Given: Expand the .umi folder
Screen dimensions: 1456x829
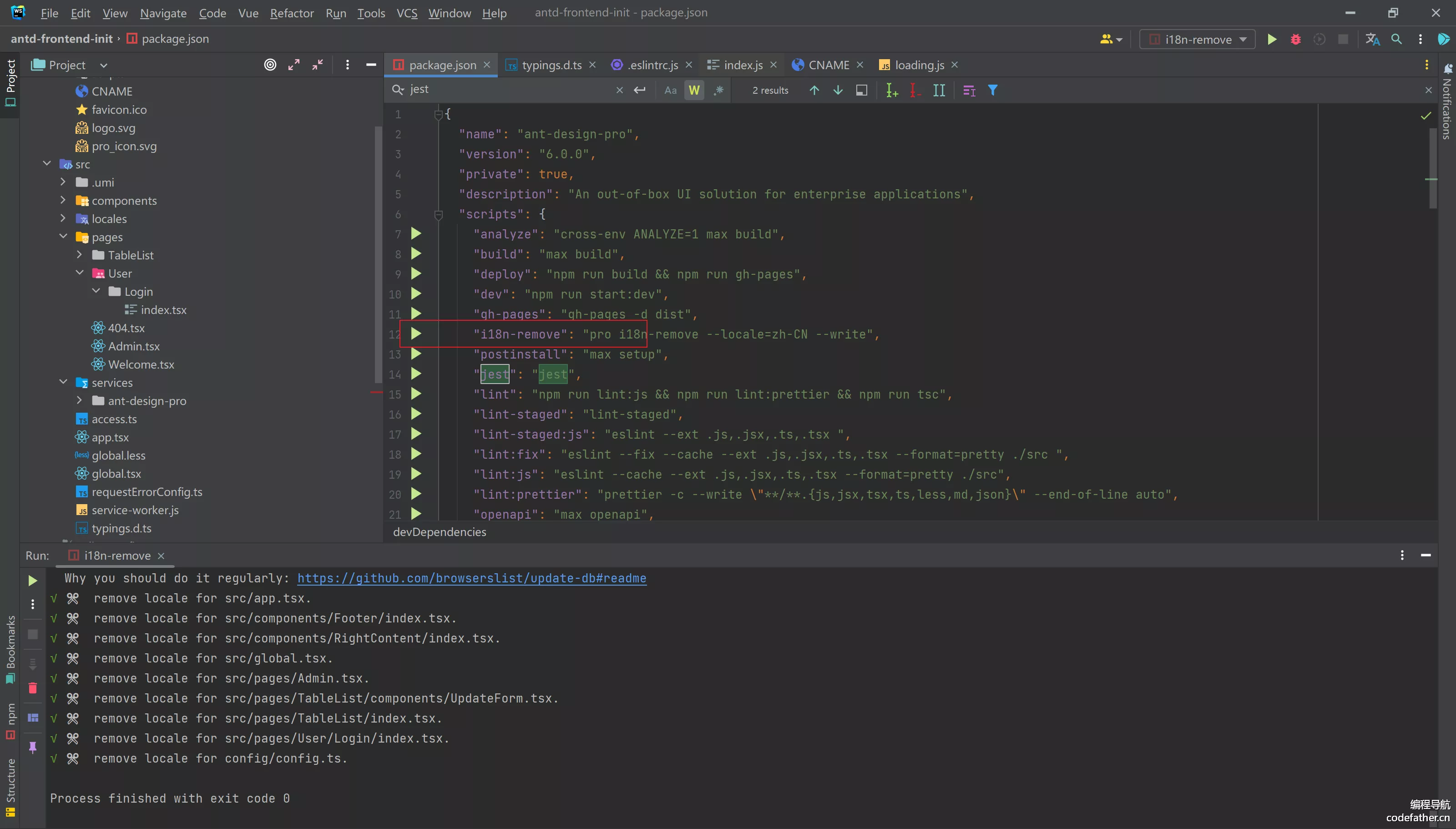Looking at the screenshot, I should tap(63, 182).
